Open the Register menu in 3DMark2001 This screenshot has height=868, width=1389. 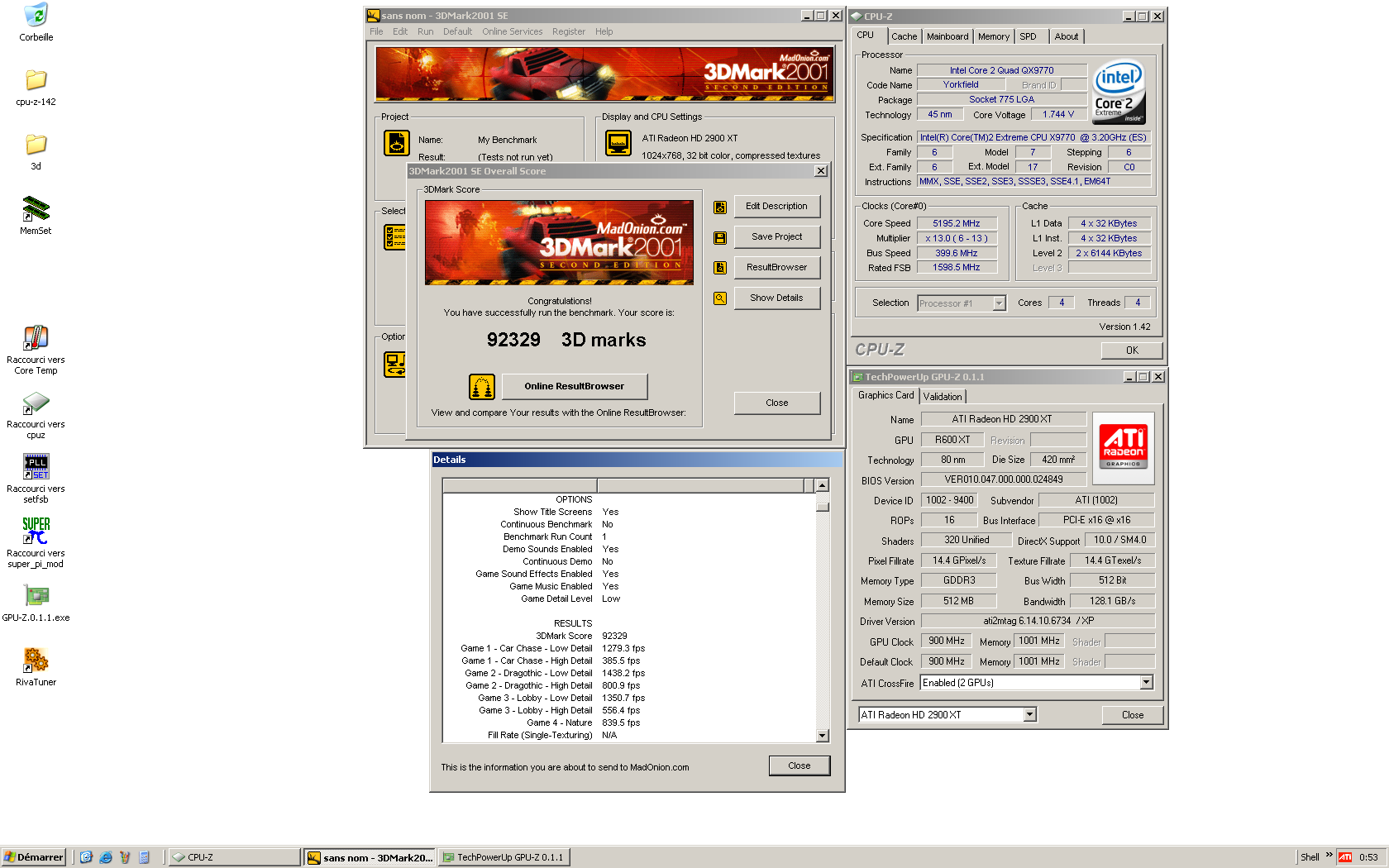click(569, 31)
